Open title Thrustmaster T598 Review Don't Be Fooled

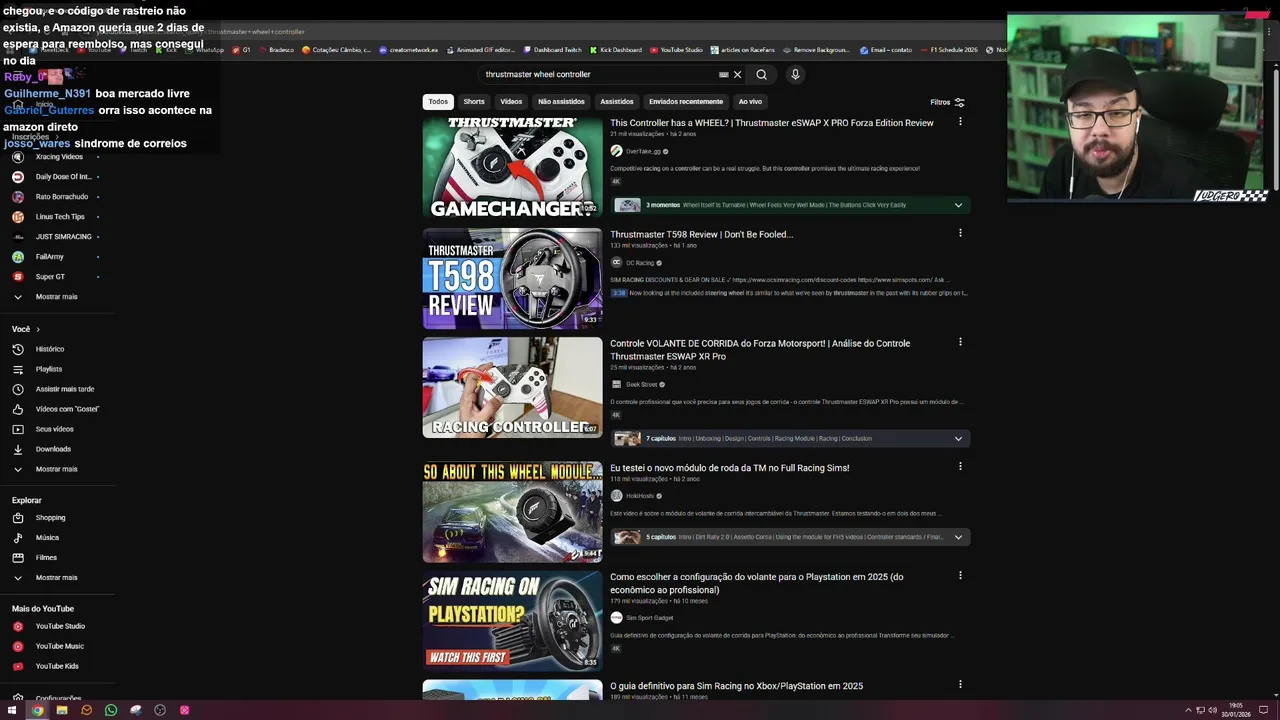(701, 234)
